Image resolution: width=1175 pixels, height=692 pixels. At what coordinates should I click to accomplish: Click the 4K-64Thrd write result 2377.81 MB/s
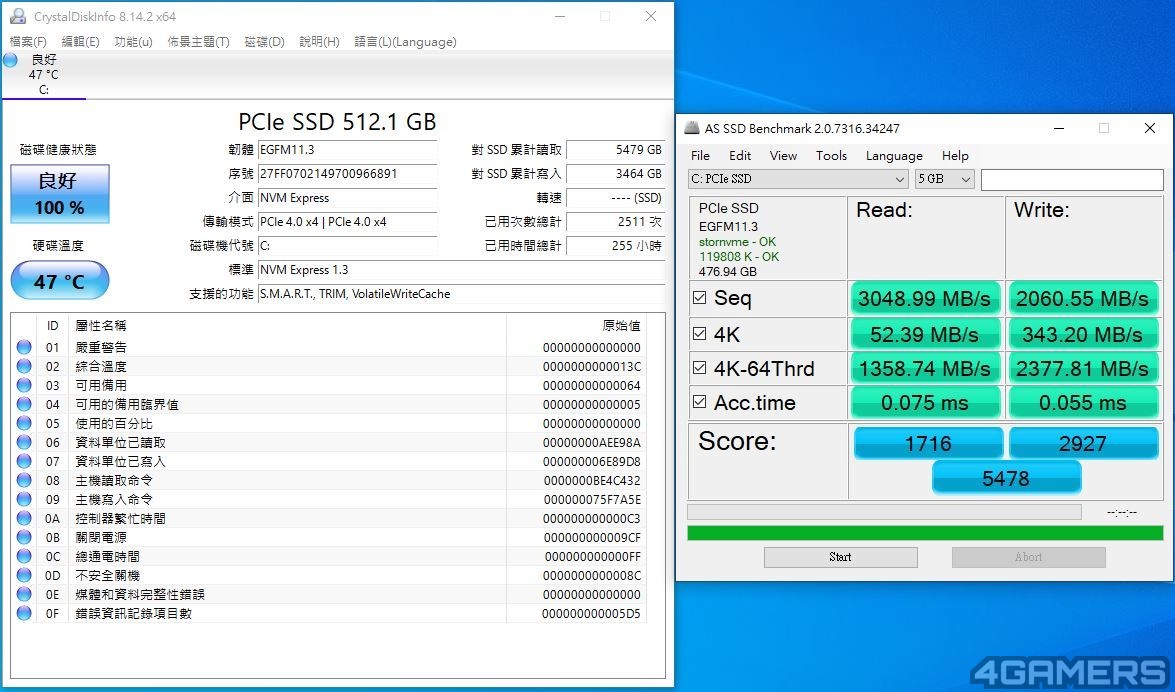(1083, 368)
